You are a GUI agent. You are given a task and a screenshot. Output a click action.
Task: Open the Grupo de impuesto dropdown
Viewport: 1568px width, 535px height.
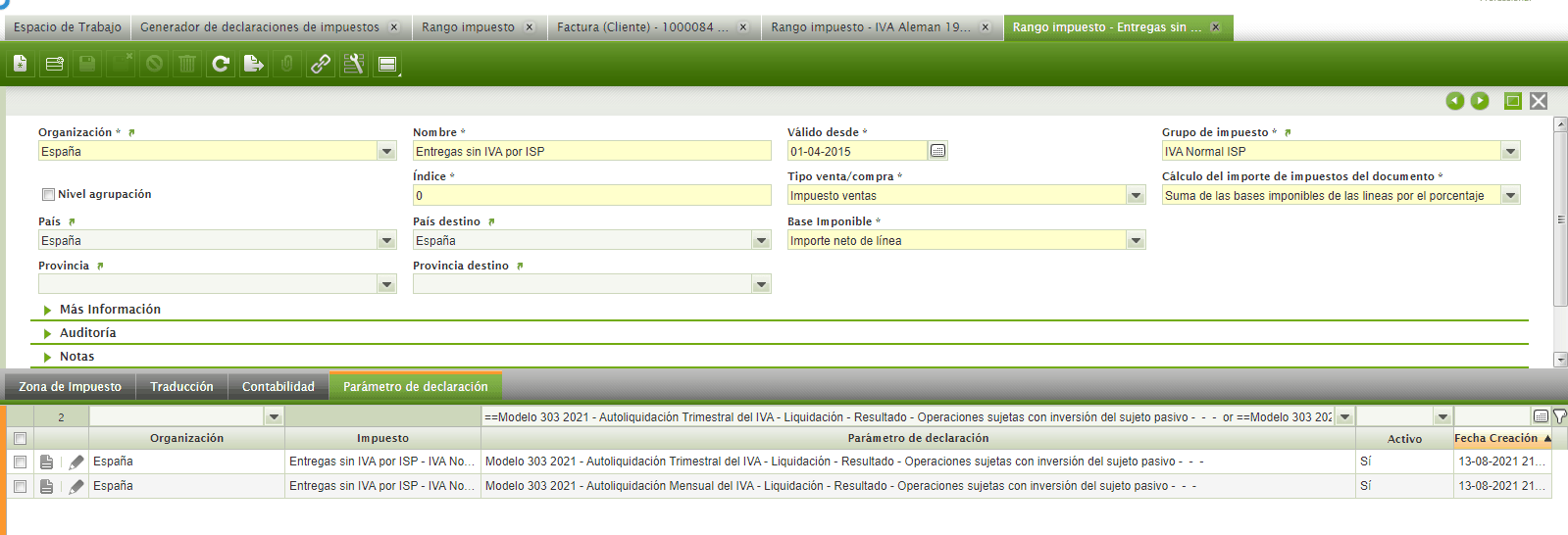(1511, 151)
